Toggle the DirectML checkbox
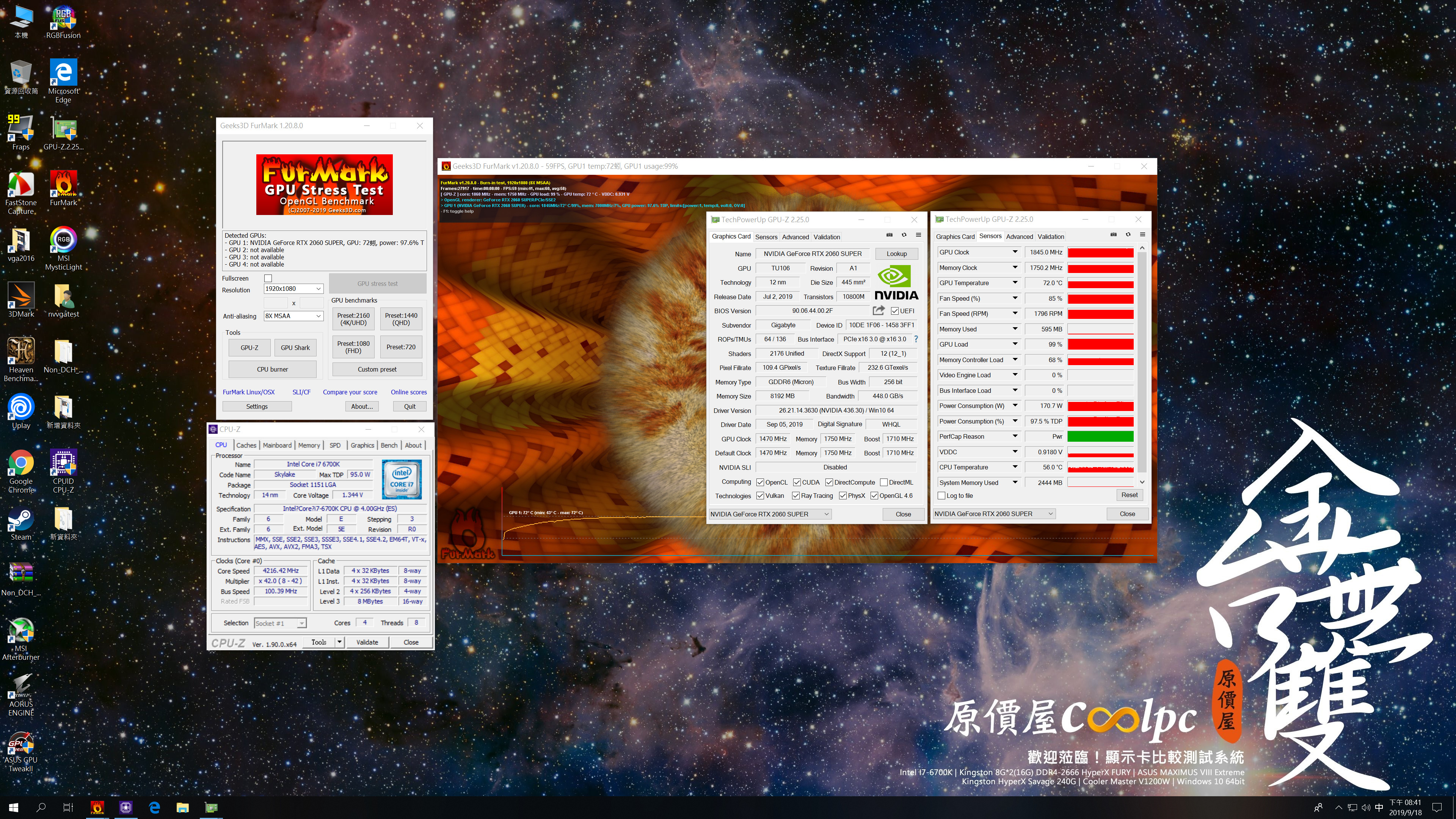 883,482
